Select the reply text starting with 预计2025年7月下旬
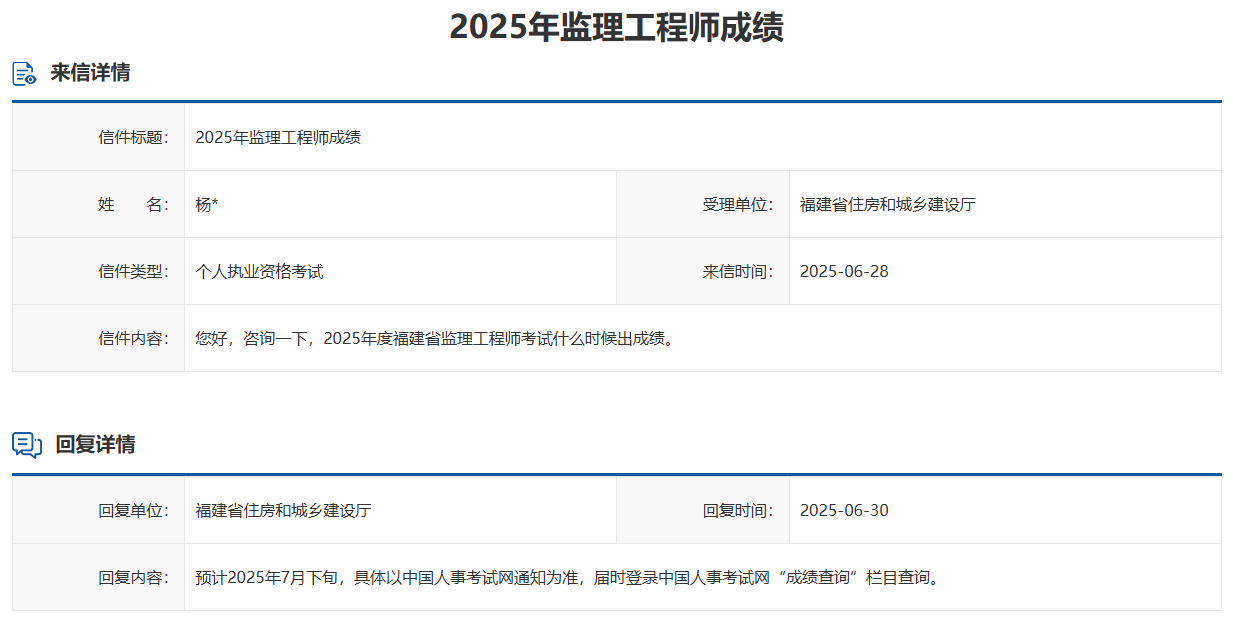The width and height of the screenshot is (1233, 623). point(568,578)
